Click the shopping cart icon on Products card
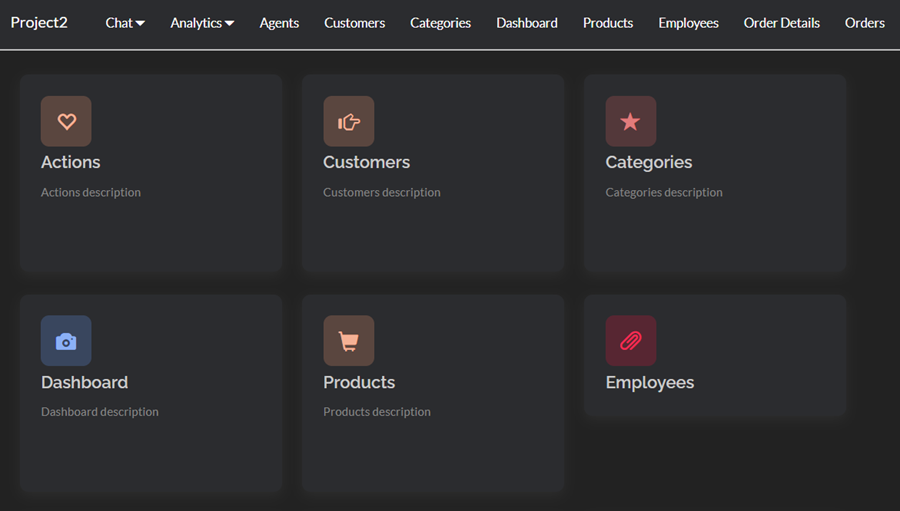 point(348,341)
